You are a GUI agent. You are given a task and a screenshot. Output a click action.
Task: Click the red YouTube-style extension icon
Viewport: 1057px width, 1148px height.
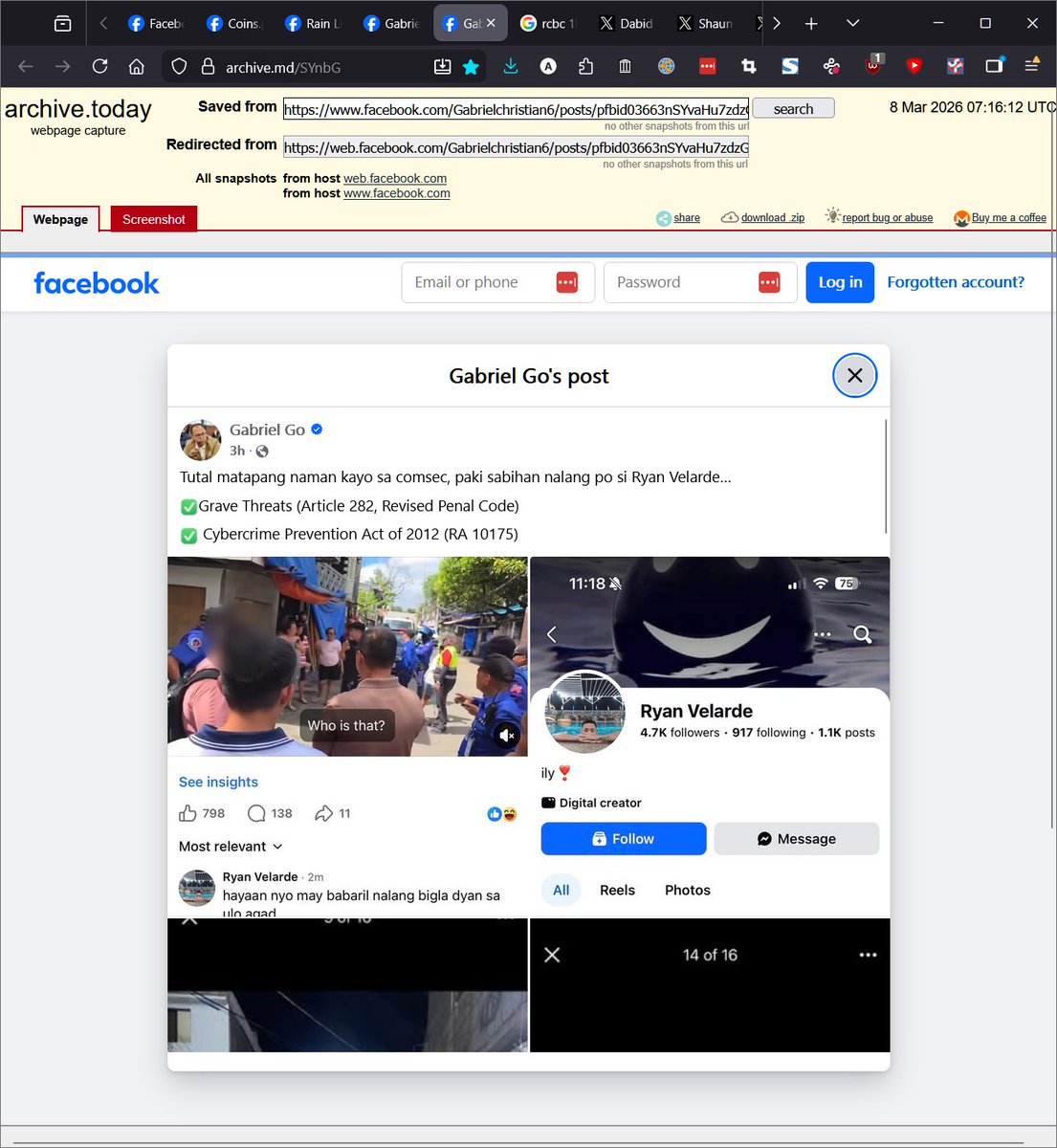(914, 66)
